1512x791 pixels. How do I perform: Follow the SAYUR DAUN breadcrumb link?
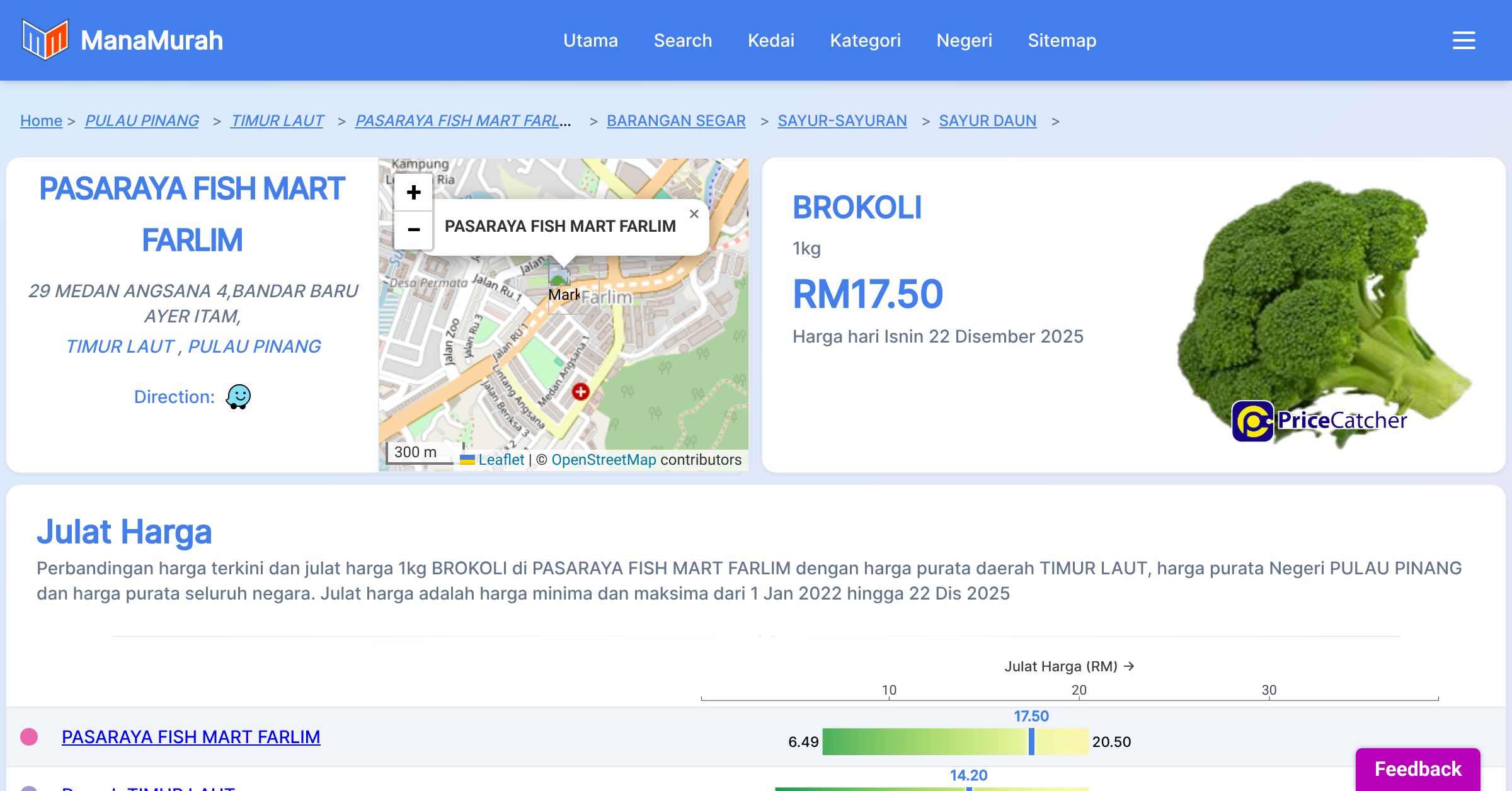[x=987, y=120]
